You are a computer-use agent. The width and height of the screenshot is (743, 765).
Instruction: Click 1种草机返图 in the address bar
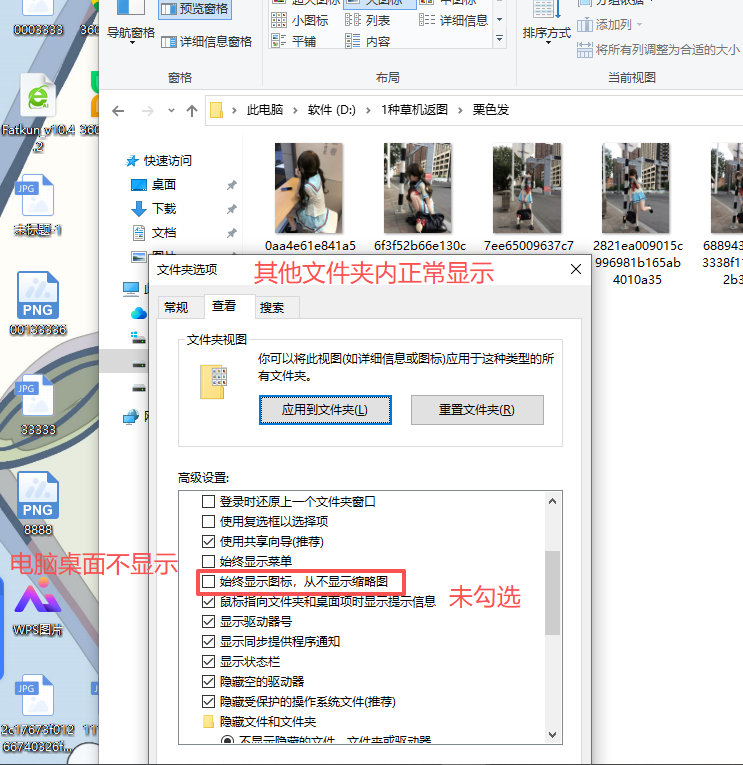coord(414,110)
